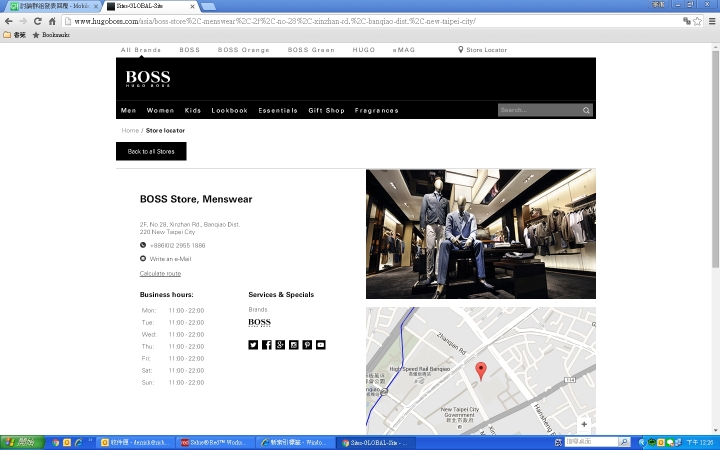Open eMAG tab
720x450 pixels.
(x=404, y=50)
